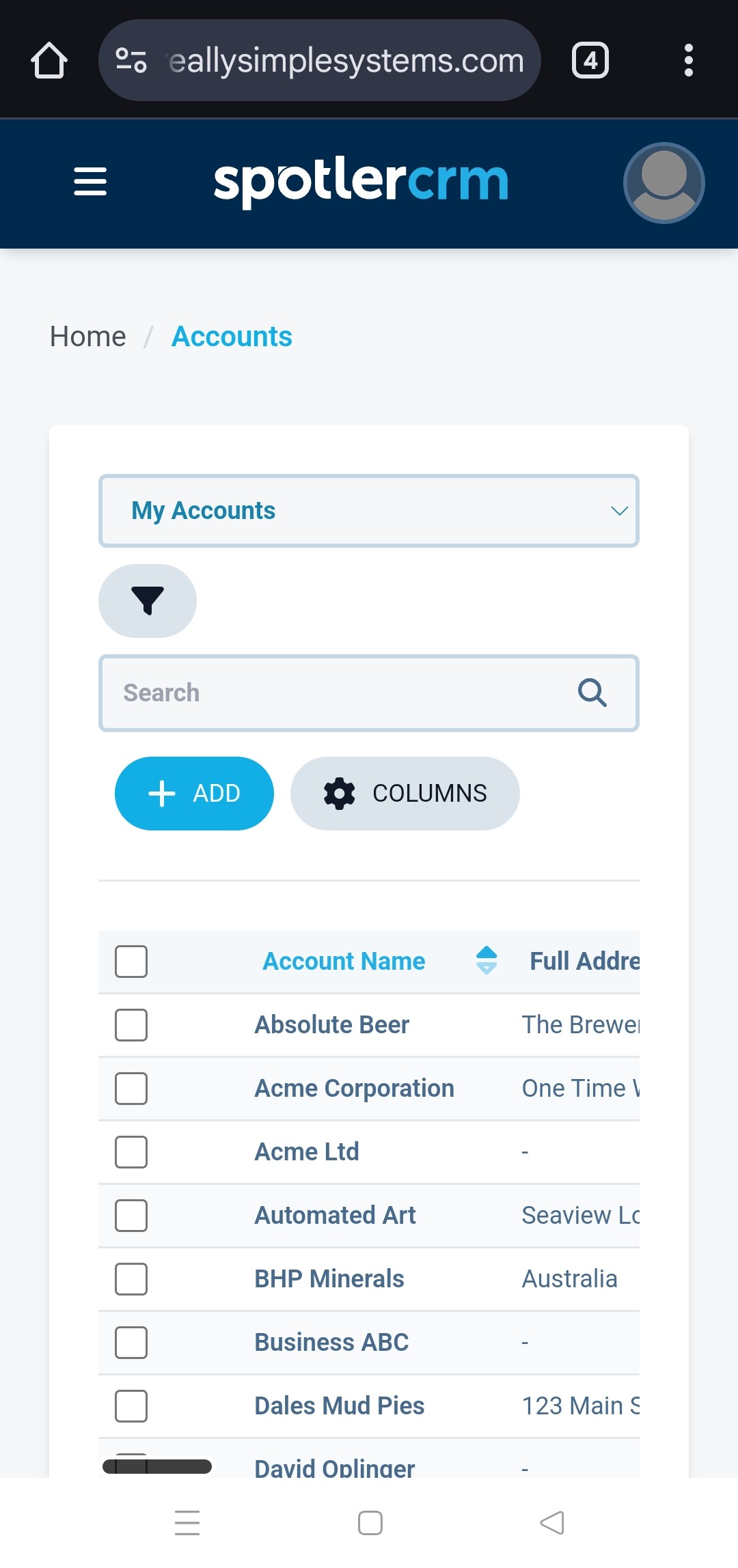Click the ADD account button
The image size is (738, 1568).
(195, 794)
